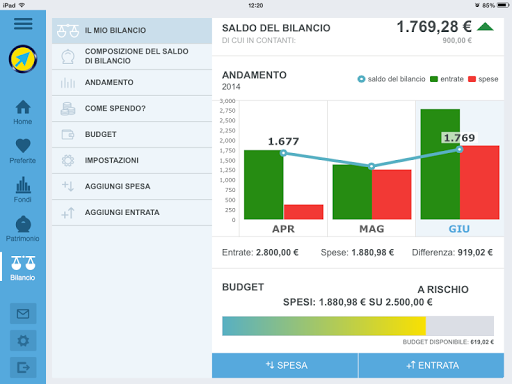Open the mail envelope icon

[x=23, y=314]
